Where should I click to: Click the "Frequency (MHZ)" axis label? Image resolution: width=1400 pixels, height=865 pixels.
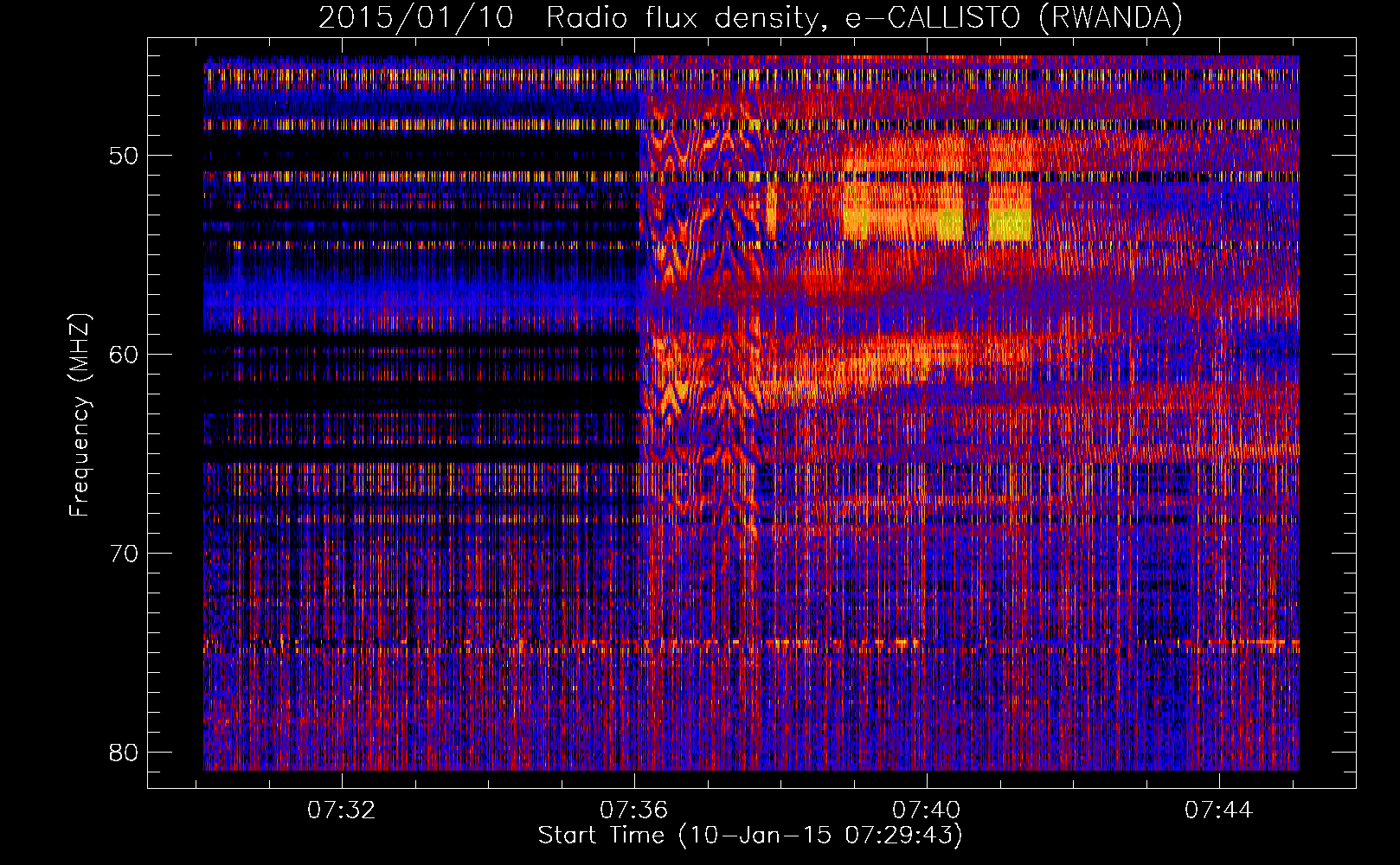point(80,414)
